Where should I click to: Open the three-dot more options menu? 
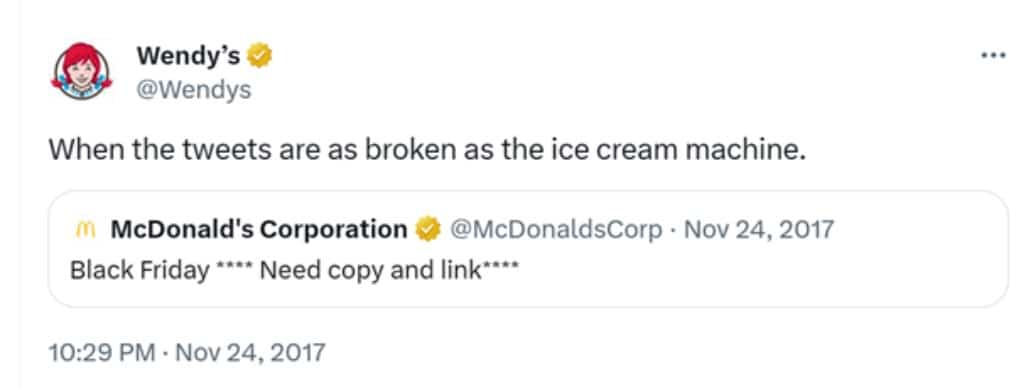click(993, 56)
